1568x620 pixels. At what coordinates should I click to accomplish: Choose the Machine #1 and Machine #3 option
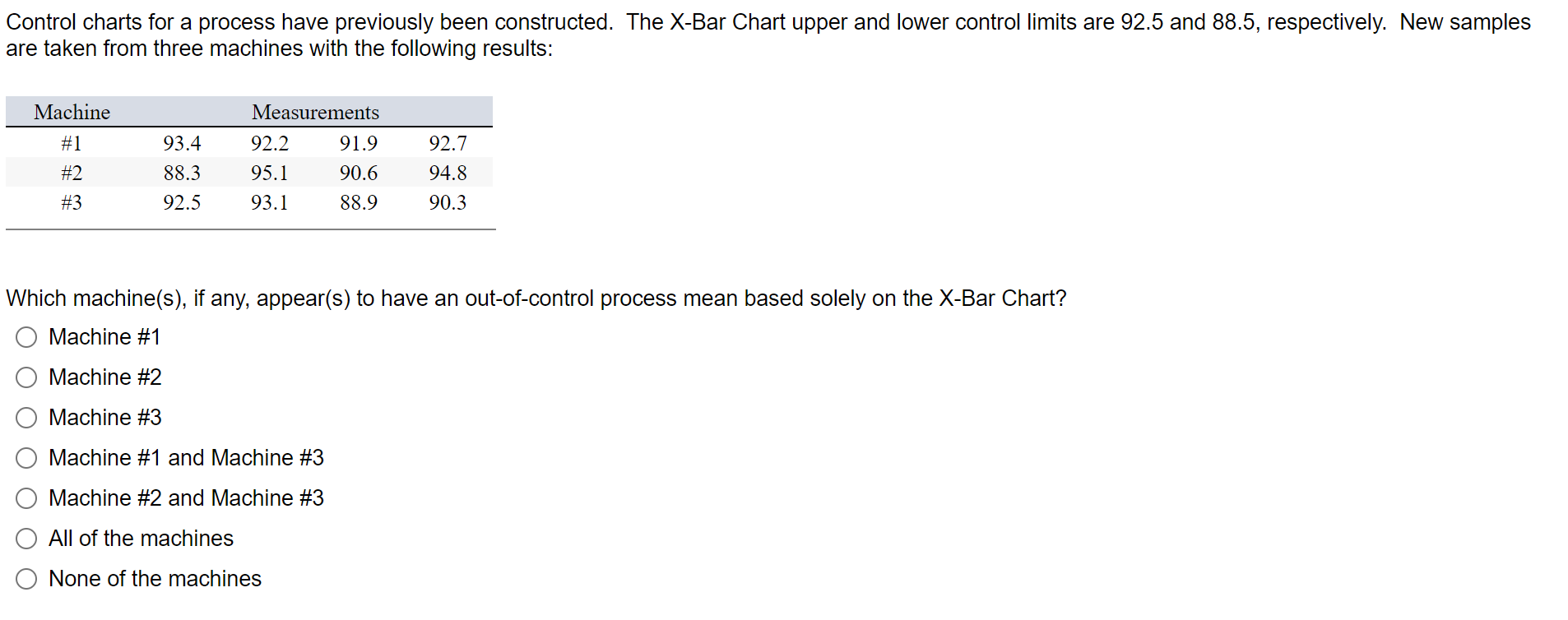point(26,458)
